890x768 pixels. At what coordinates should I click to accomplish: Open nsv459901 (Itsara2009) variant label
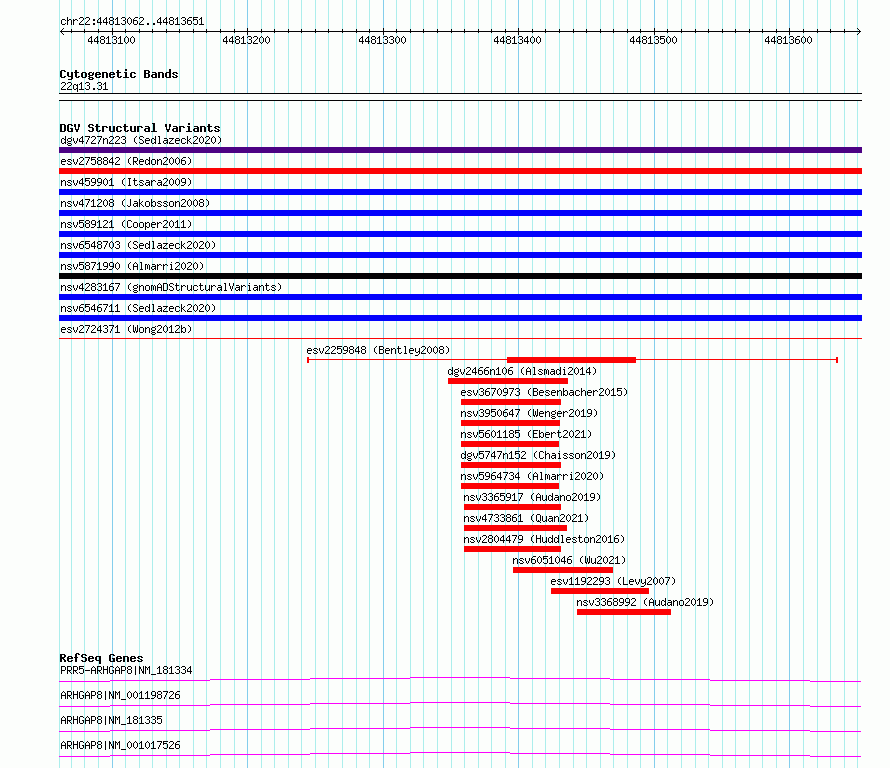point(126,182)
